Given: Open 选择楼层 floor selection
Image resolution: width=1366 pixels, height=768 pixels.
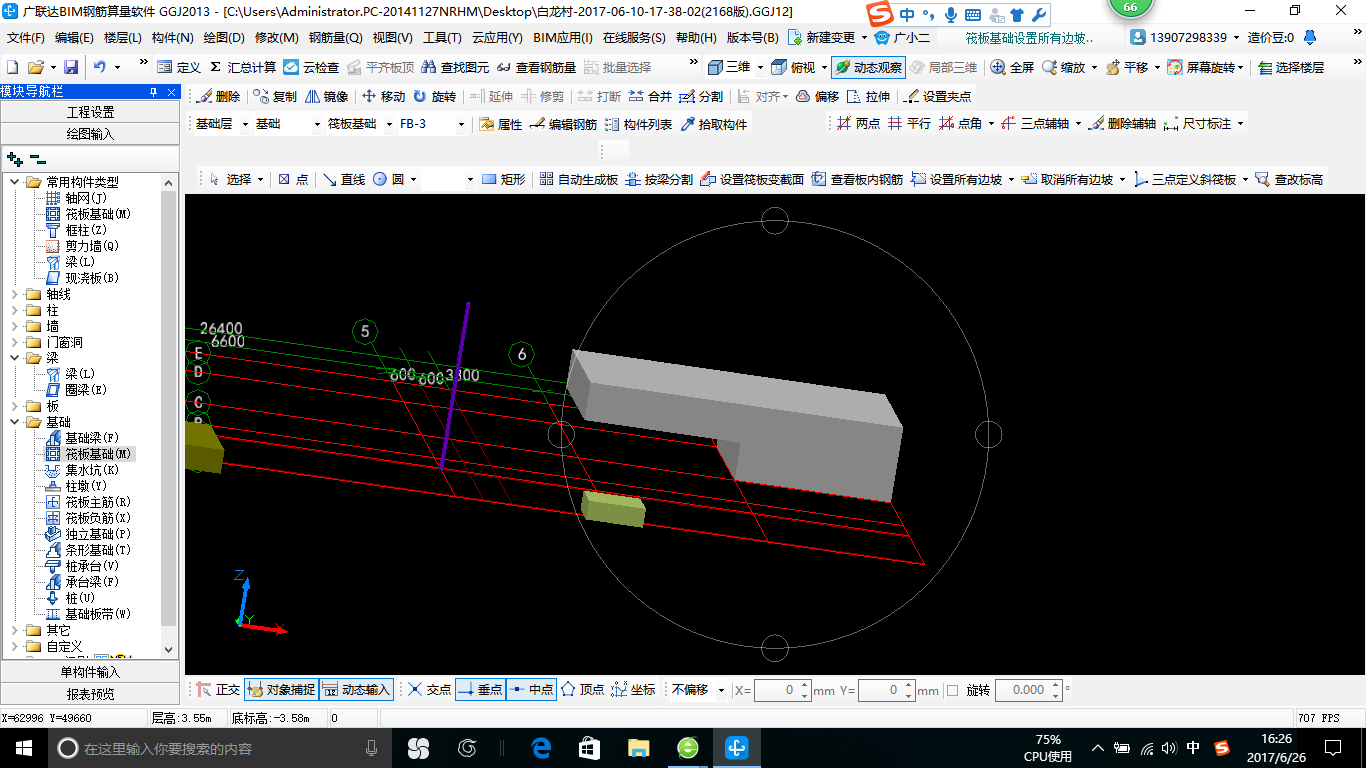Looking at the screenshot, I should pyautogui.click(x=1291, y=67).
